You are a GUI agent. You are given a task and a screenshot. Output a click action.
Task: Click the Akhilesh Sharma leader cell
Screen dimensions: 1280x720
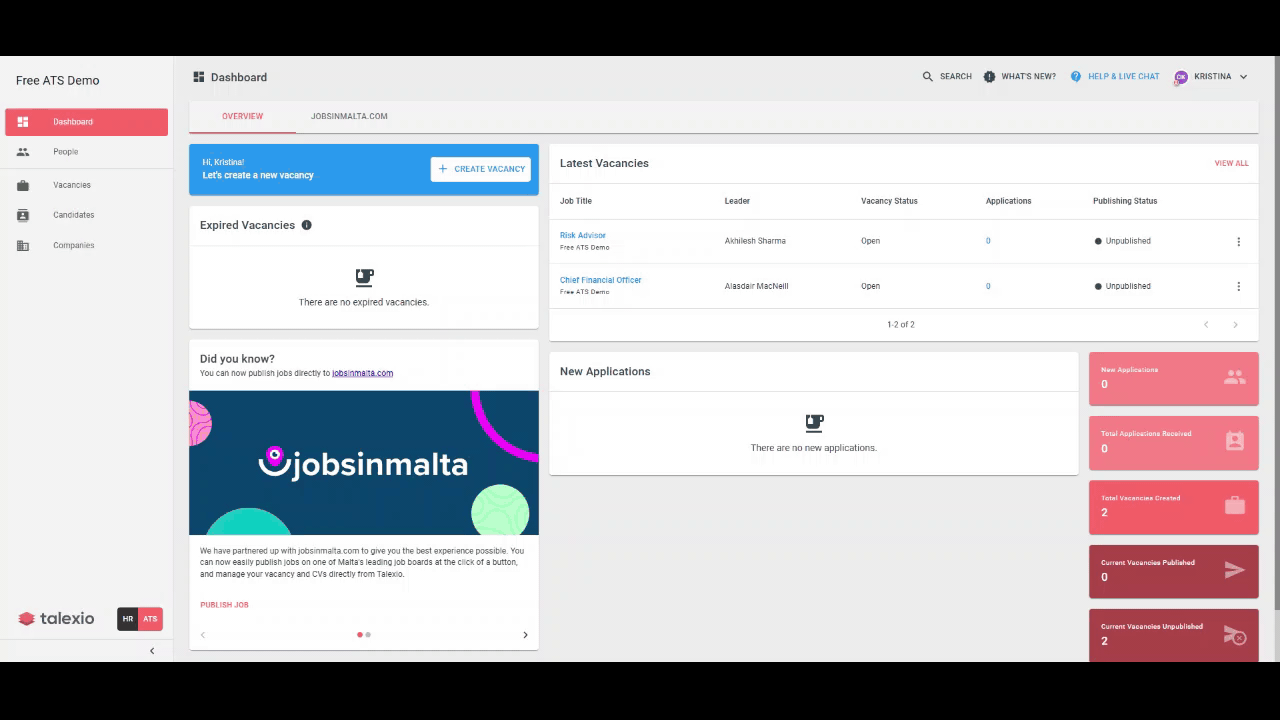coord(755,241)
